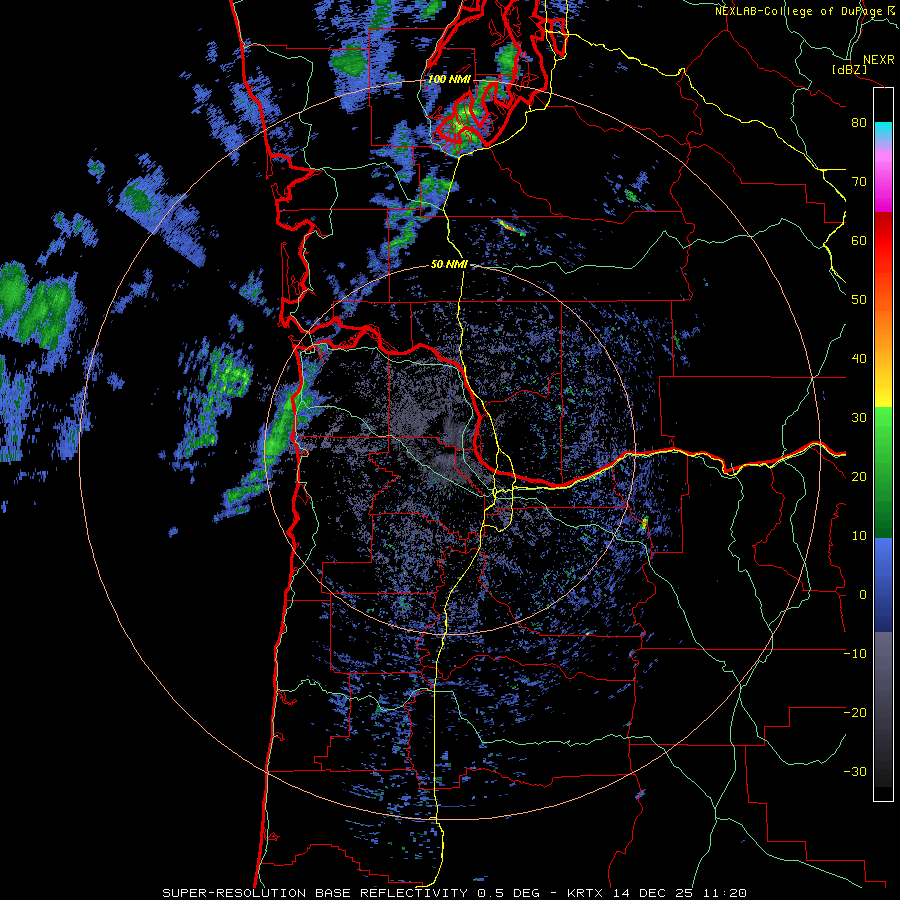Click the 70 dBZ scale value
The image size is (900, 900).
pos(859,182)
